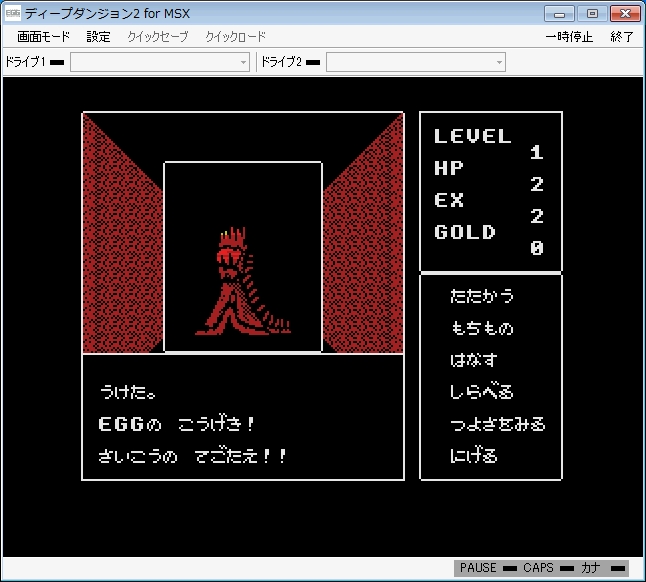Maximize the ディープダンジョン2 window

point(592,14)
